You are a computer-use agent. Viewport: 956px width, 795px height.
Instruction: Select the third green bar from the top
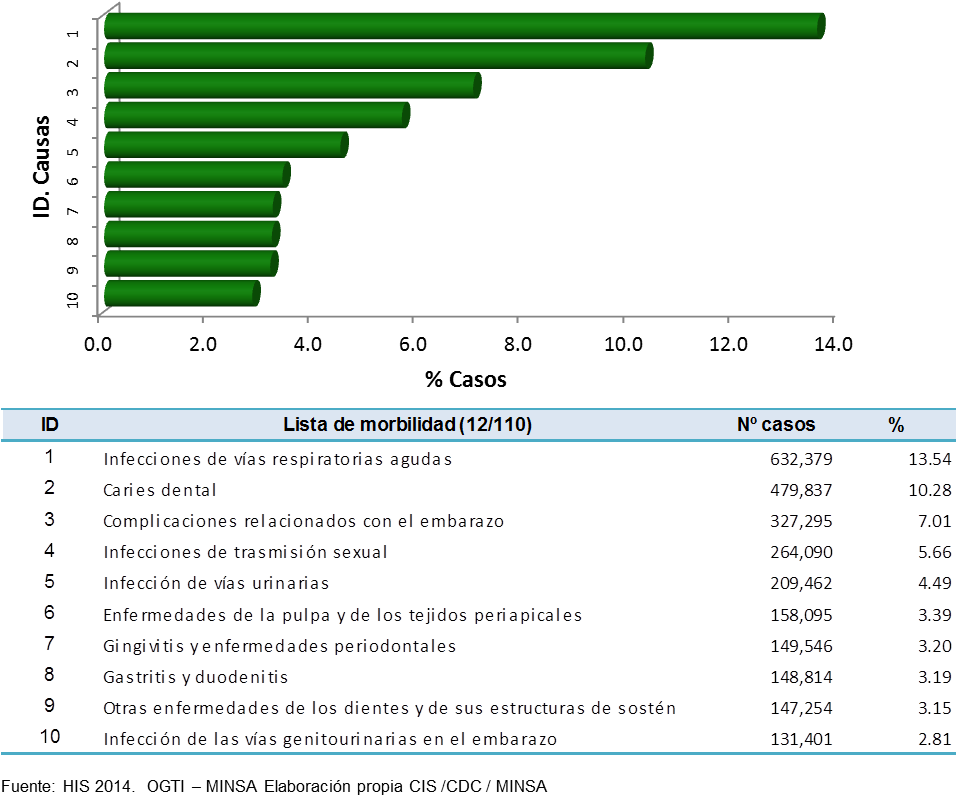click(292, 85)
